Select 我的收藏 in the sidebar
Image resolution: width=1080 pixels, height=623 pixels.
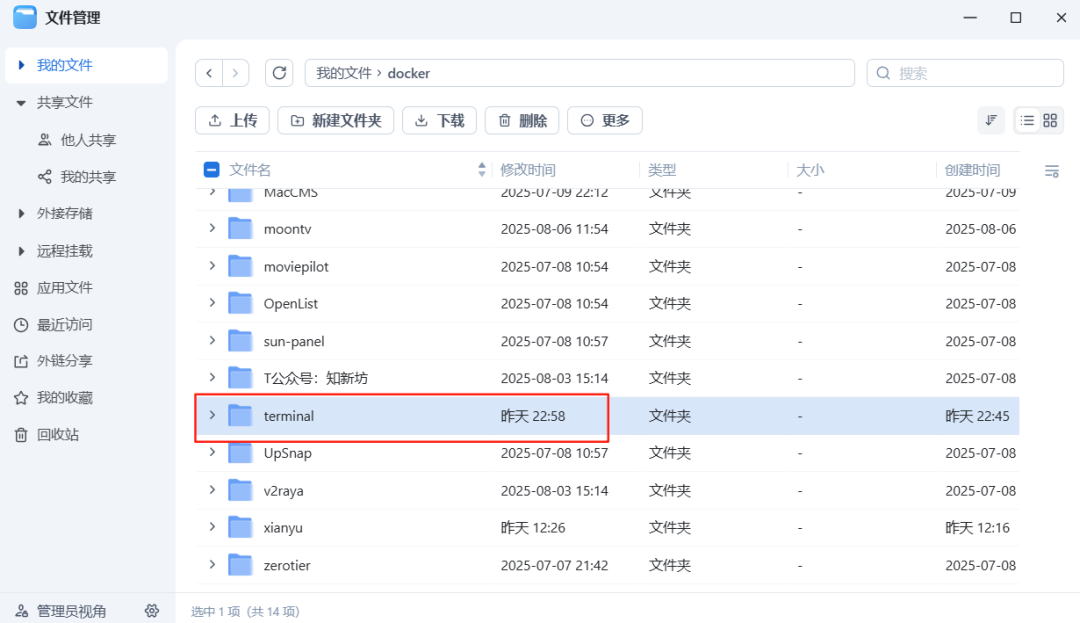pos(64,398)
